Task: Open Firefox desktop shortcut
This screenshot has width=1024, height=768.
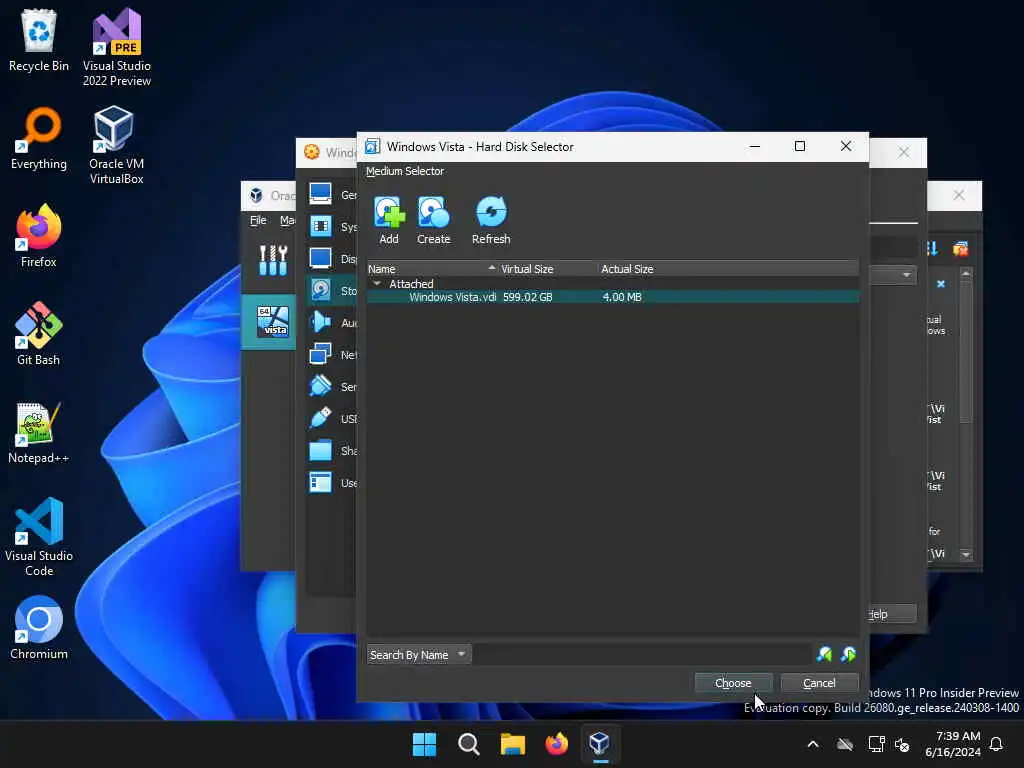Action: (x=39, y=236)
